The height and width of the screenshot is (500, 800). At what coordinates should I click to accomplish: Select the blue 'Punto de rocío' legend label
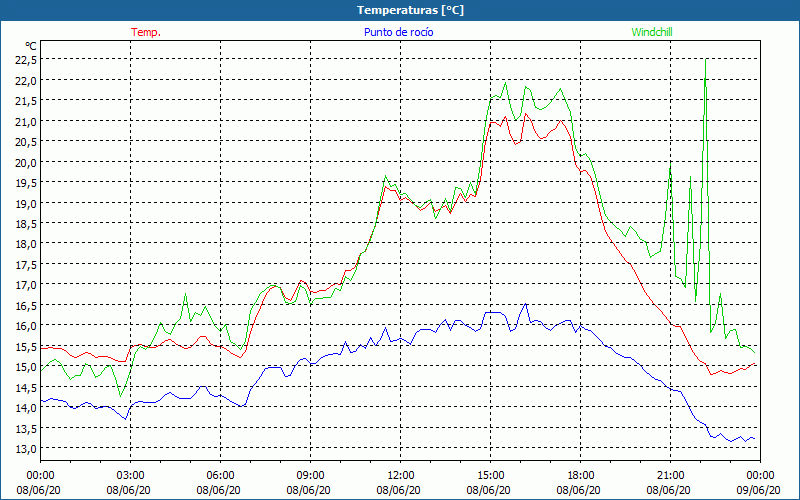pyautogui.click(x=398, y=32)
